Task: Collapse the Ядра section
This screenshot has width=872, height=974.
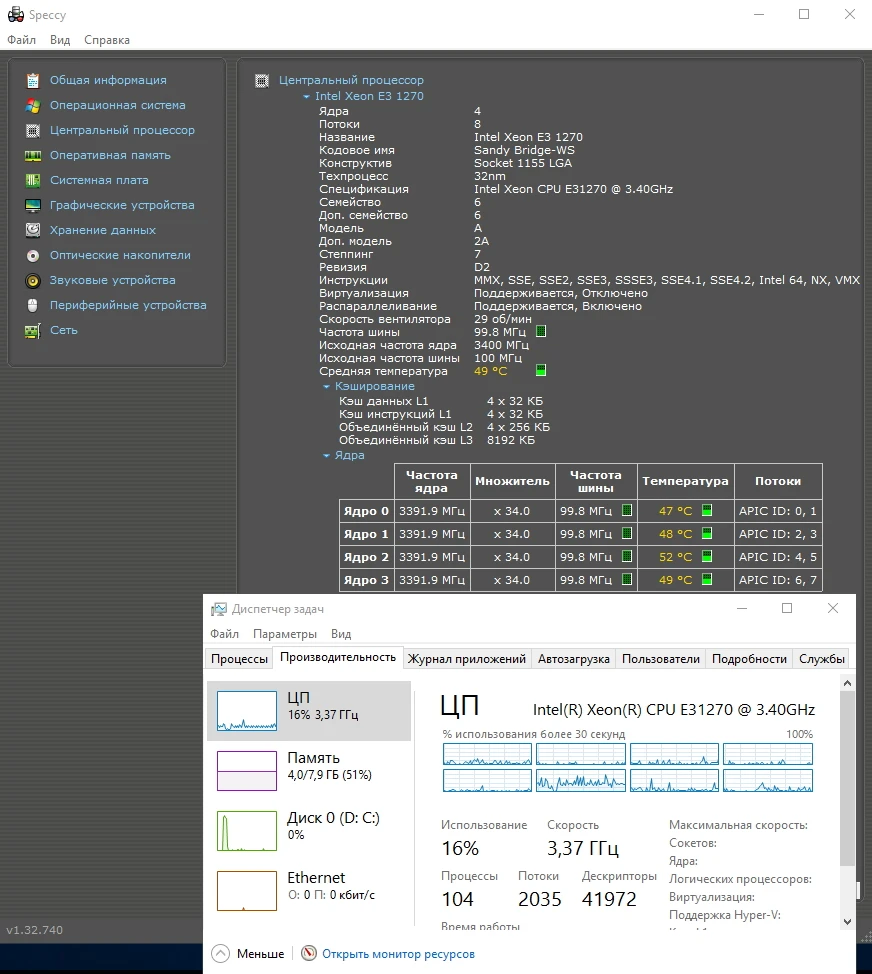Action: pos(326,456)
